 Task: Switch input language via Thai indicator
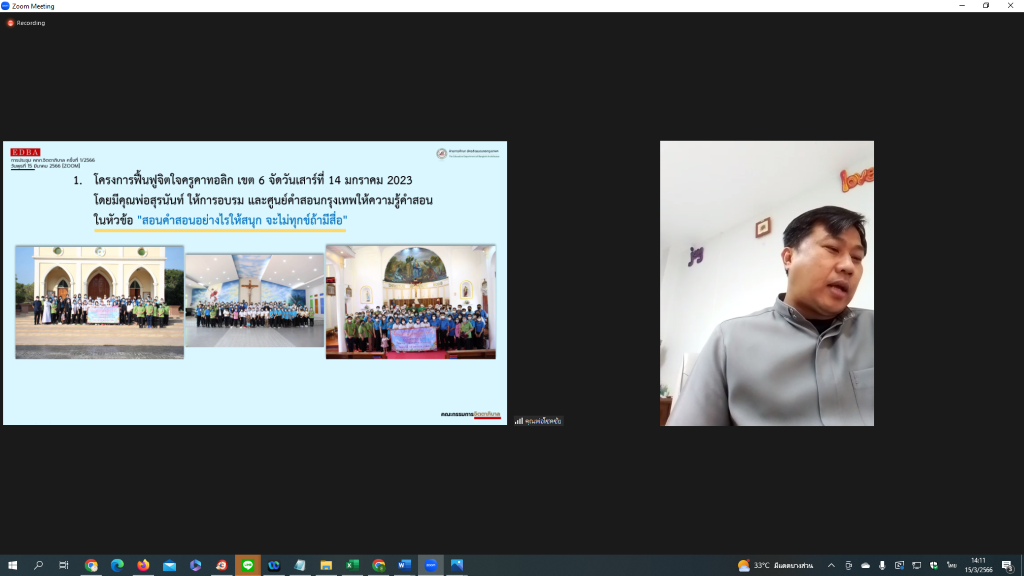coord(952,566)
